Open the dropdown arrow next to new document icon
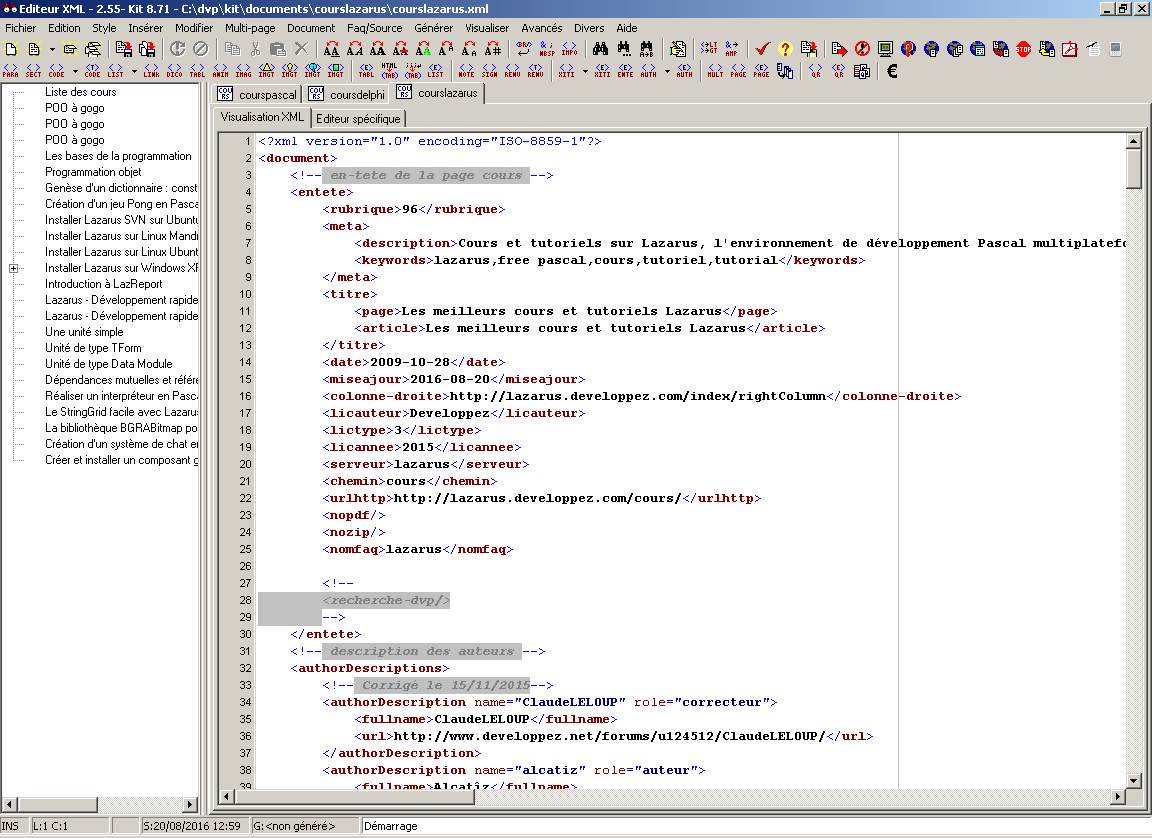This screenshot has width=1152, height=838. pyautogui.click(x=52, y=48)
